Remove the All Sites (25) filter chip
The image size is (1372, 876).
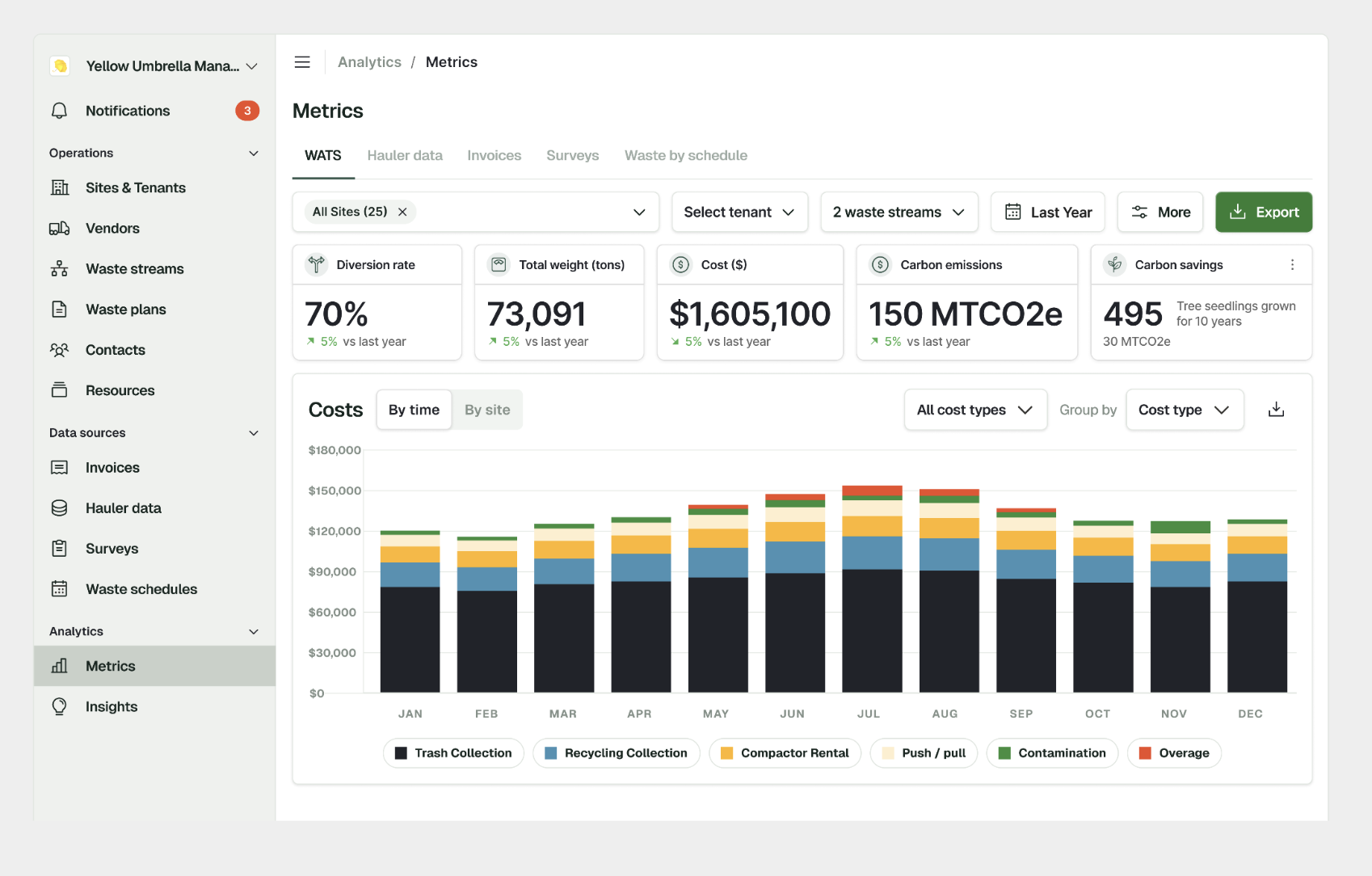point(402,212)
